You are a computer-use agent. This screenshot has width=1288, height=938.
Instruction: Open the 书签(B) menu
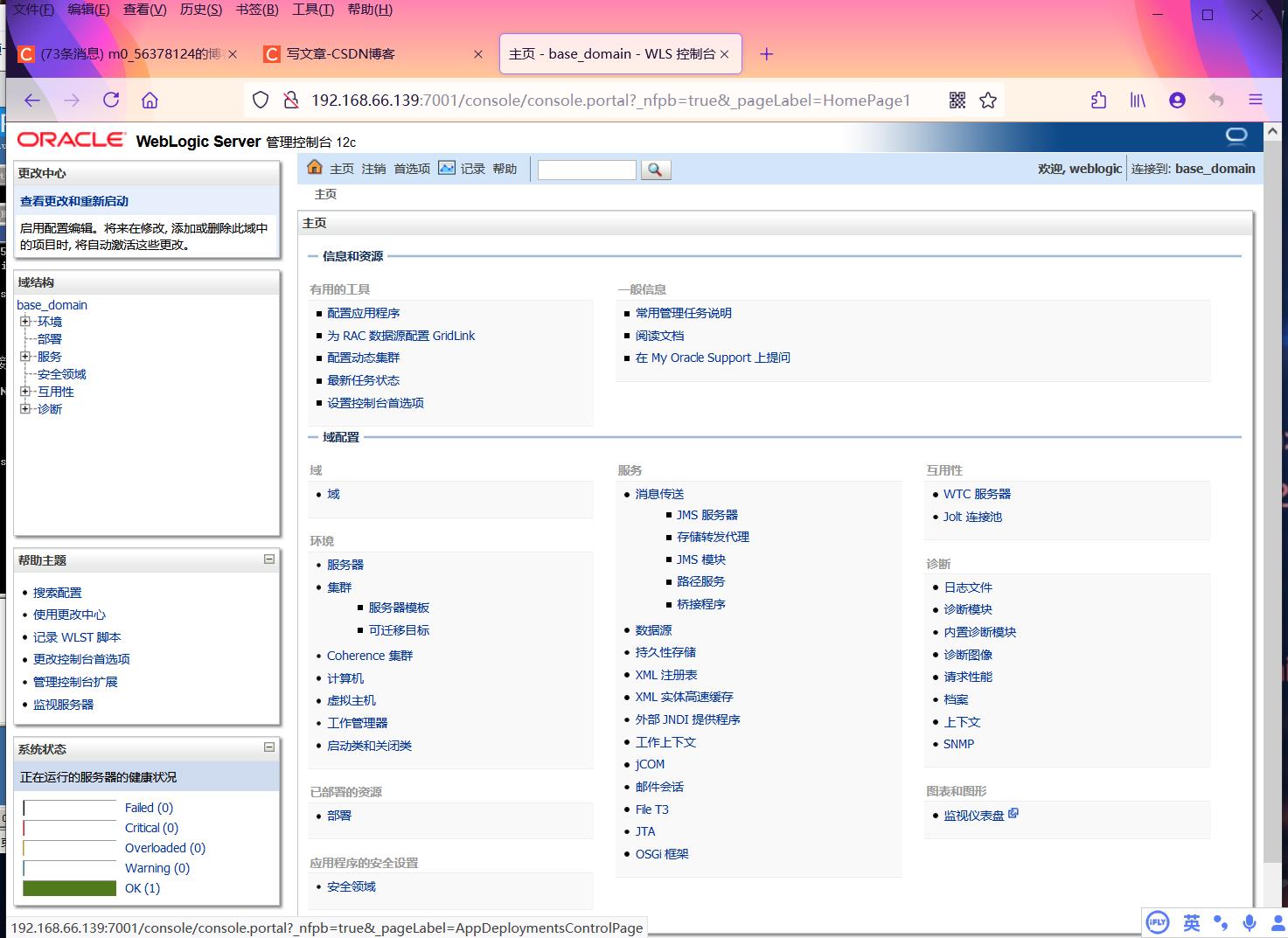click(257, 10)
